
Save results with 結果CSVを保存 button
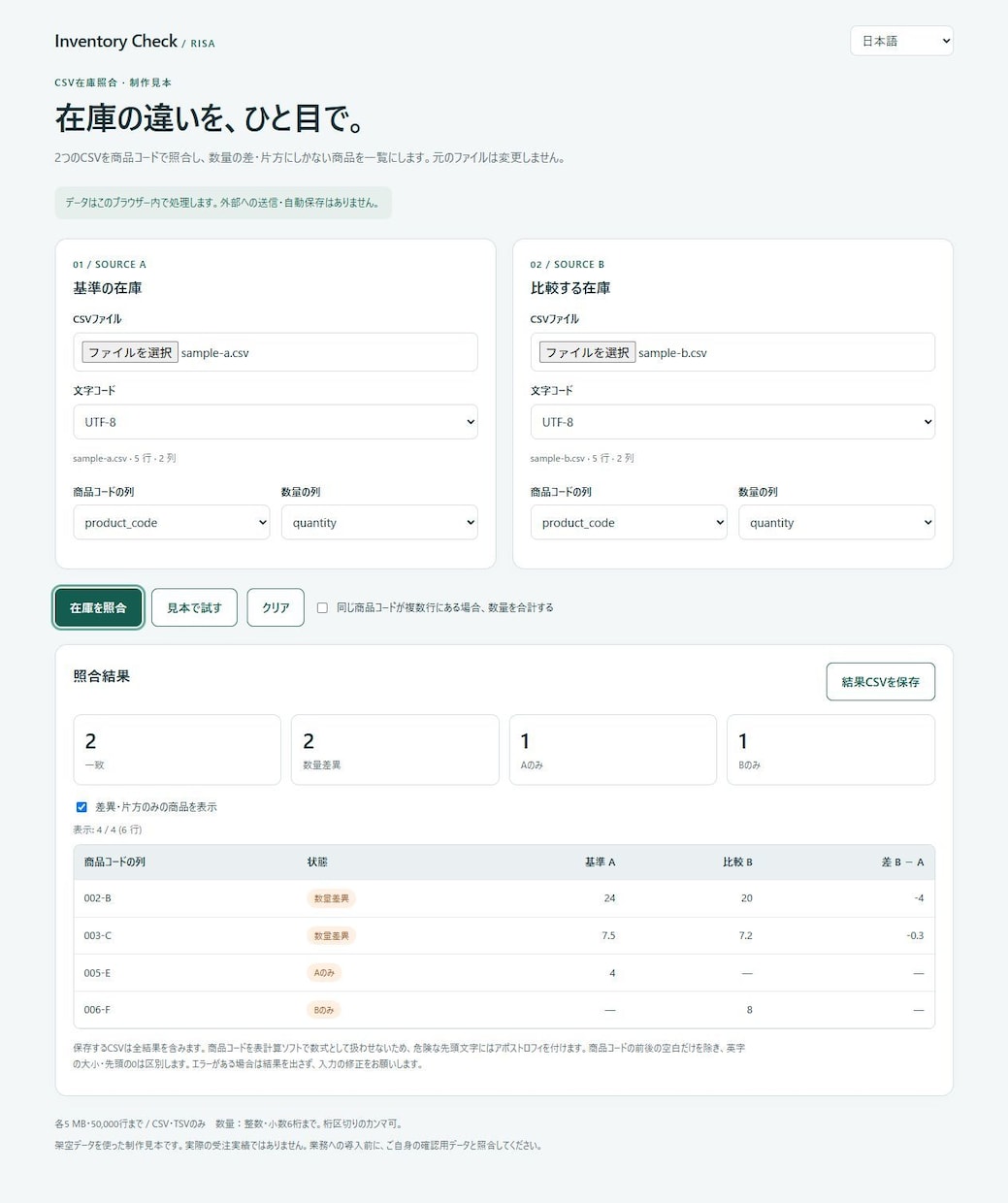[880, 682]
